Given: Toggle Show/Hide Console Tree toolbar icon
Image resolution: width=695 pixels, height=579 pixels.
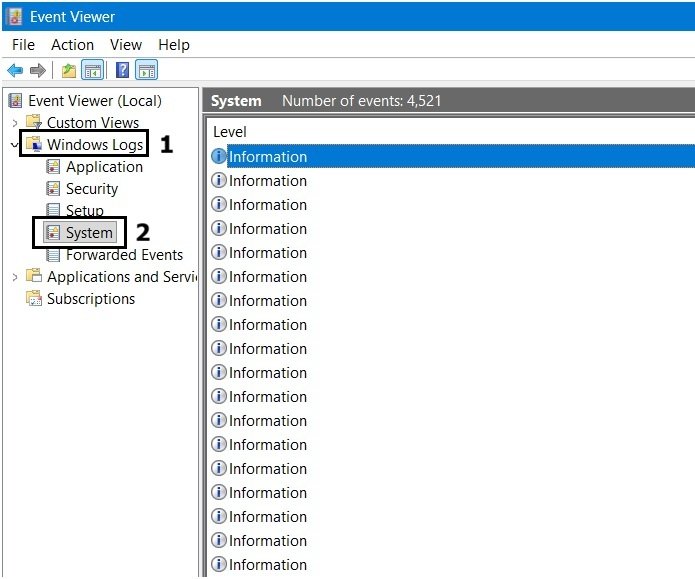Looking at the screenshot, I should [x=93, y=70].
